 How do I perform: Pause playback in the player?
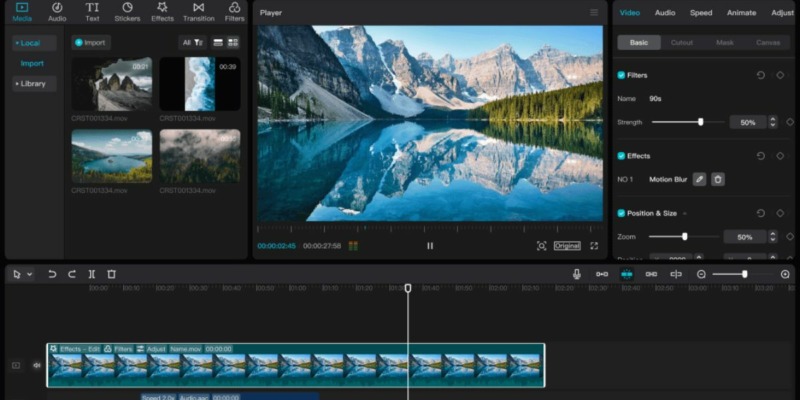point(430,246)
